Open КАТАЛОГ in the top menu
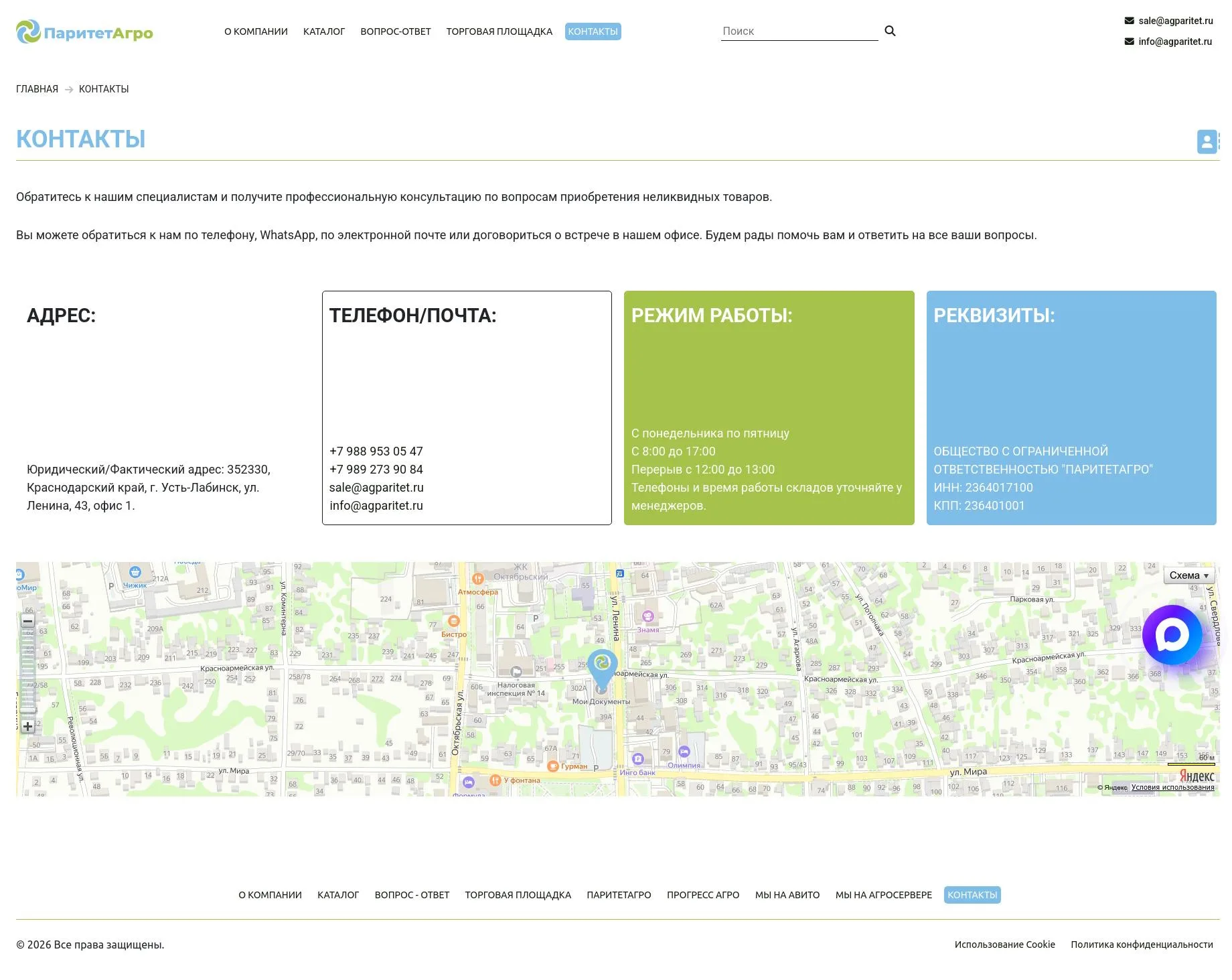This screenshot has width=1232, height=980. [x=324, y=31]
